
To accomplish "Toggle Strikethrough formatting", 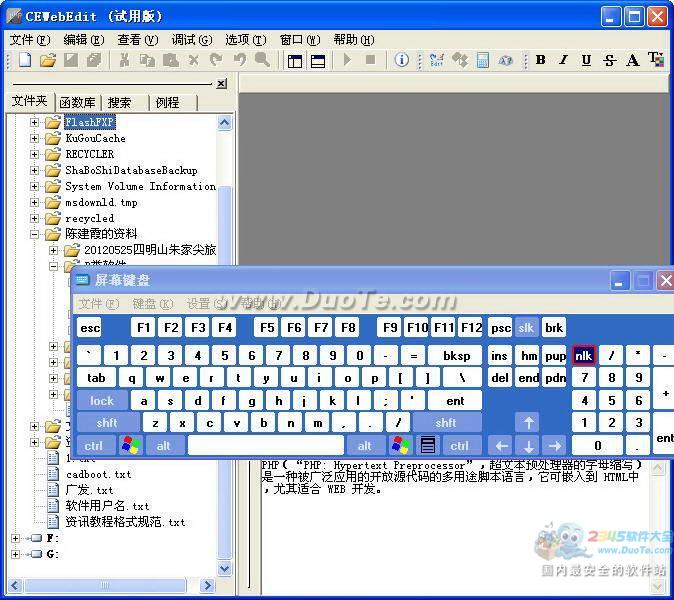I will point(609,60).
